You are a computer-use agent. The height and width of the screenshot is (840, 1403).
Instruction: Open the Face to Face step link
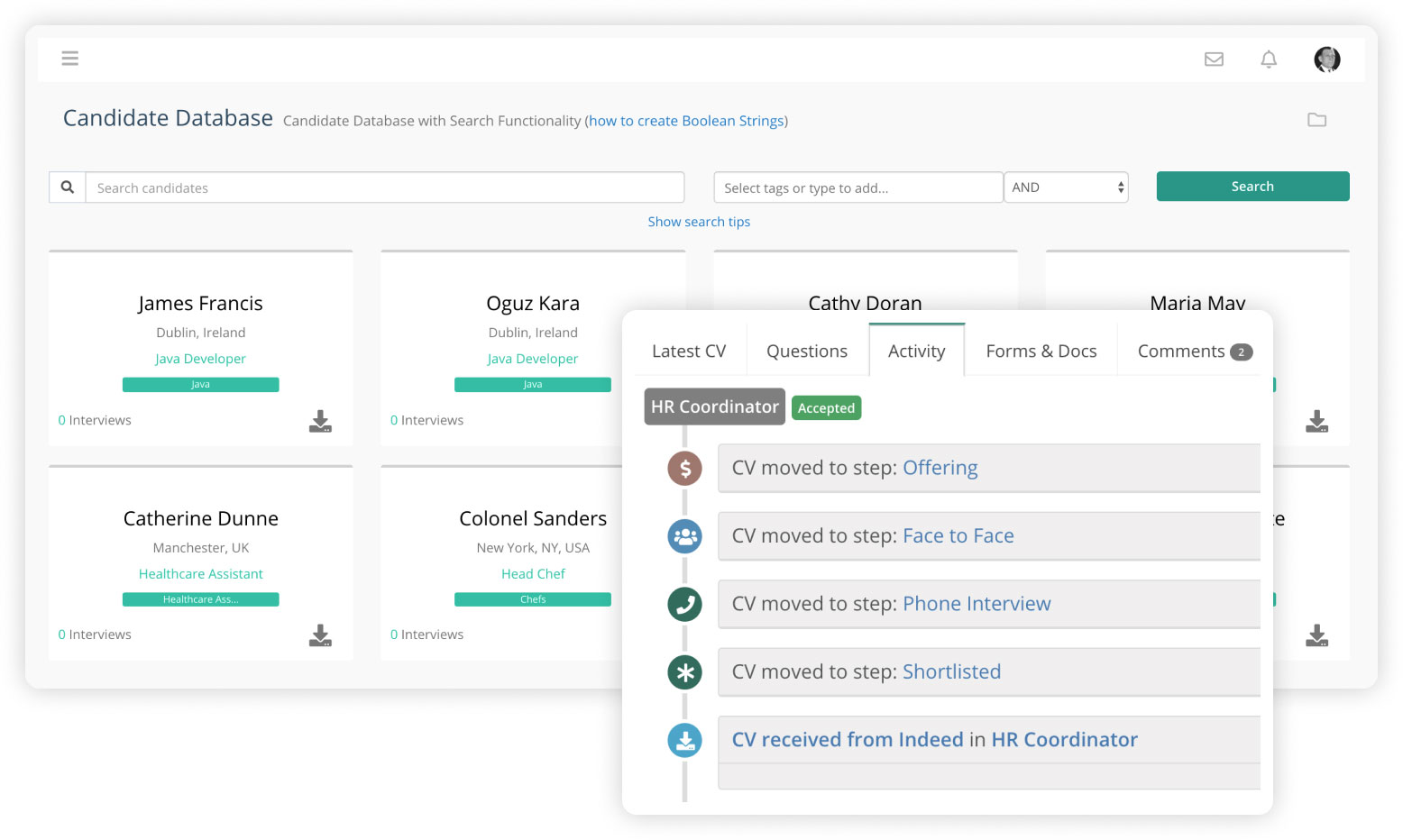point(958,535)
